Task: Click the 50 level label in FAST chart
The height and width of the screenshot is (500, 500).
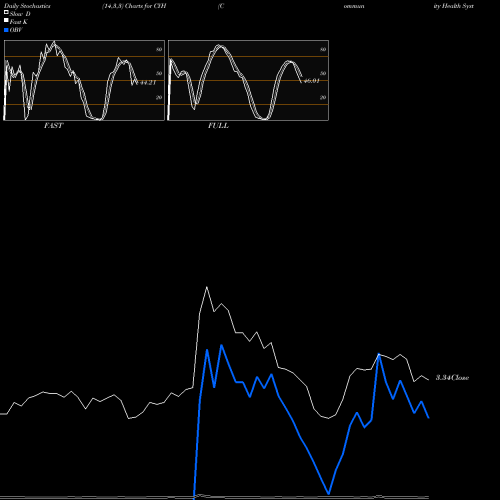Action: click(159, 73)
